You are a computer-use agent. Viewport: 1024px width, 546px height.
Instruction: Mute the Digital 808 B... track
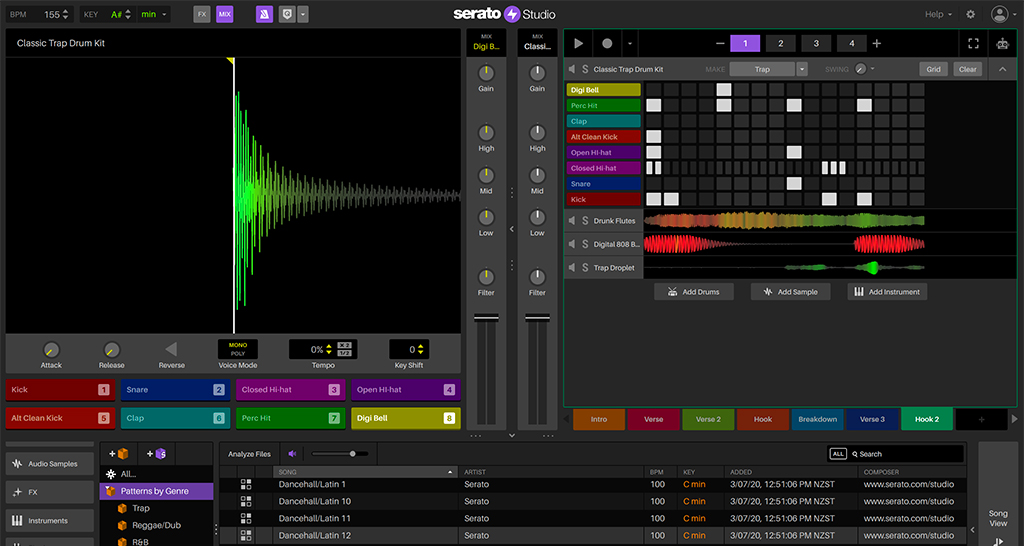[572, 244]
